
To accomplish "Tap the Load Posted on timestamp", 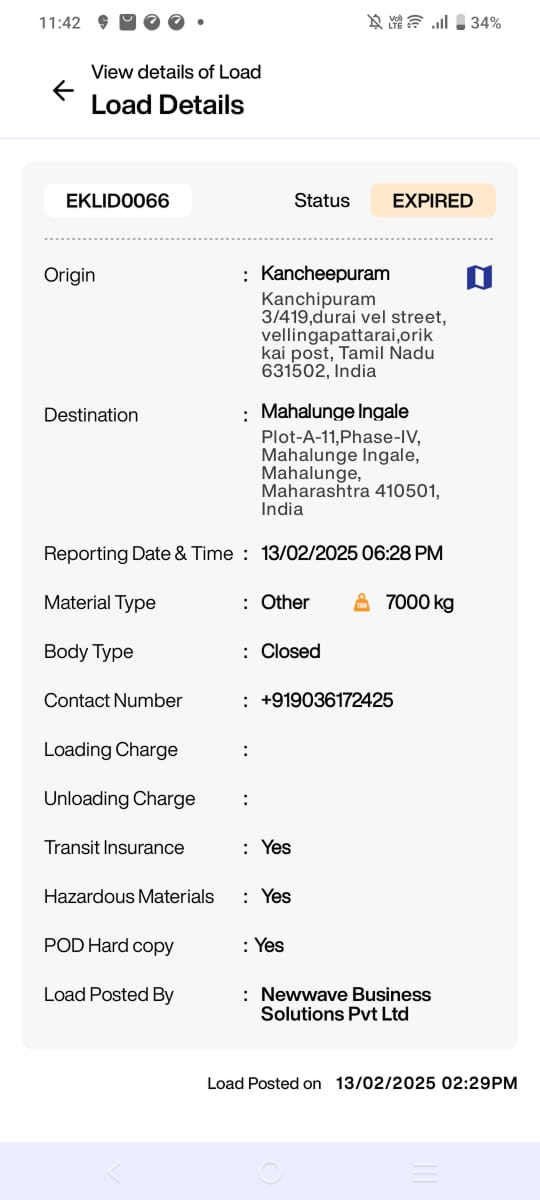I will [426, 1083].
